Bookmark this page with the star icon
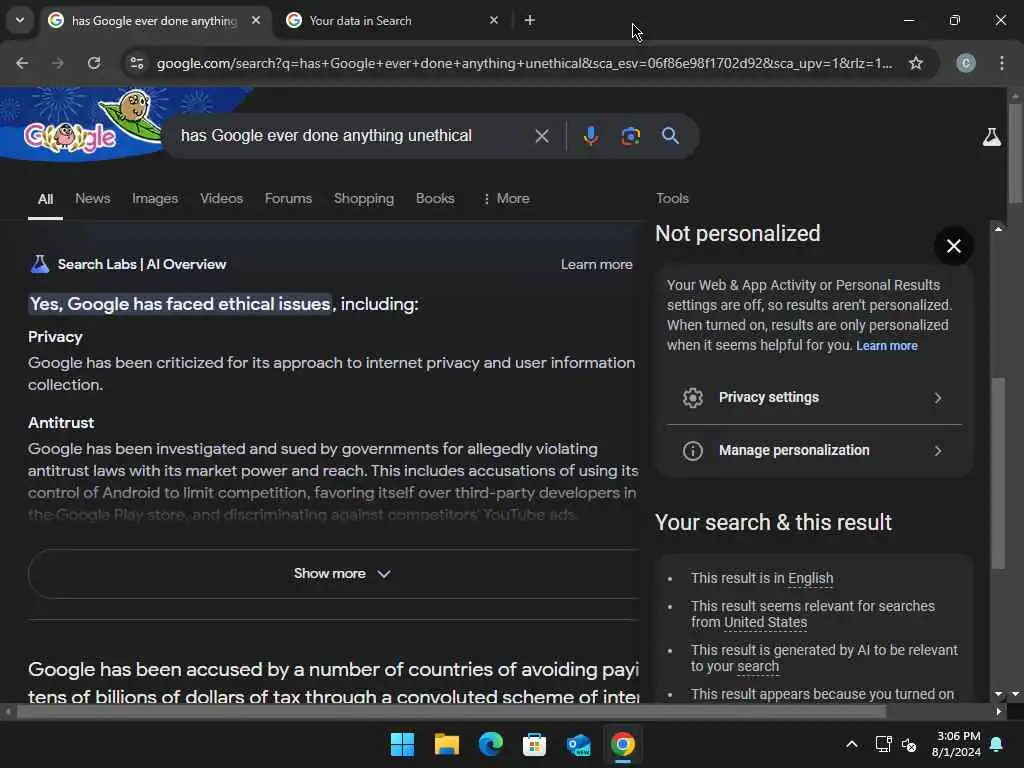 click(916, 63)
